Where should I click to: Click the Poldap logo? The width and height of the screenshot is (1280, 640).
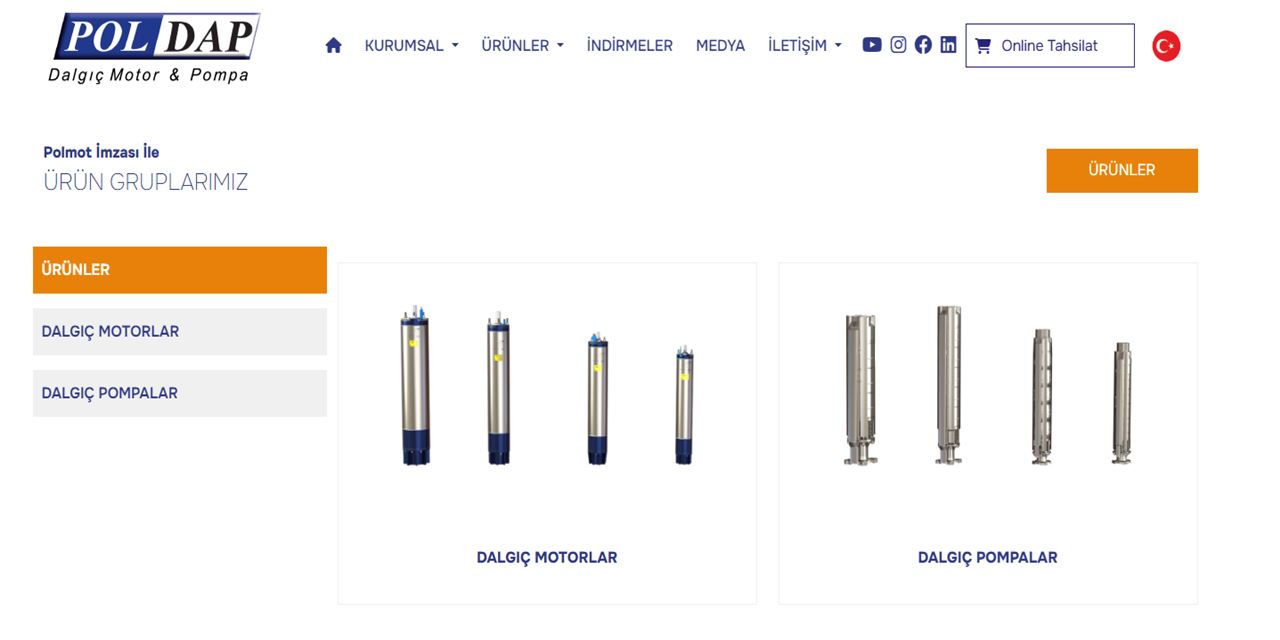click(x=155, y=47)
